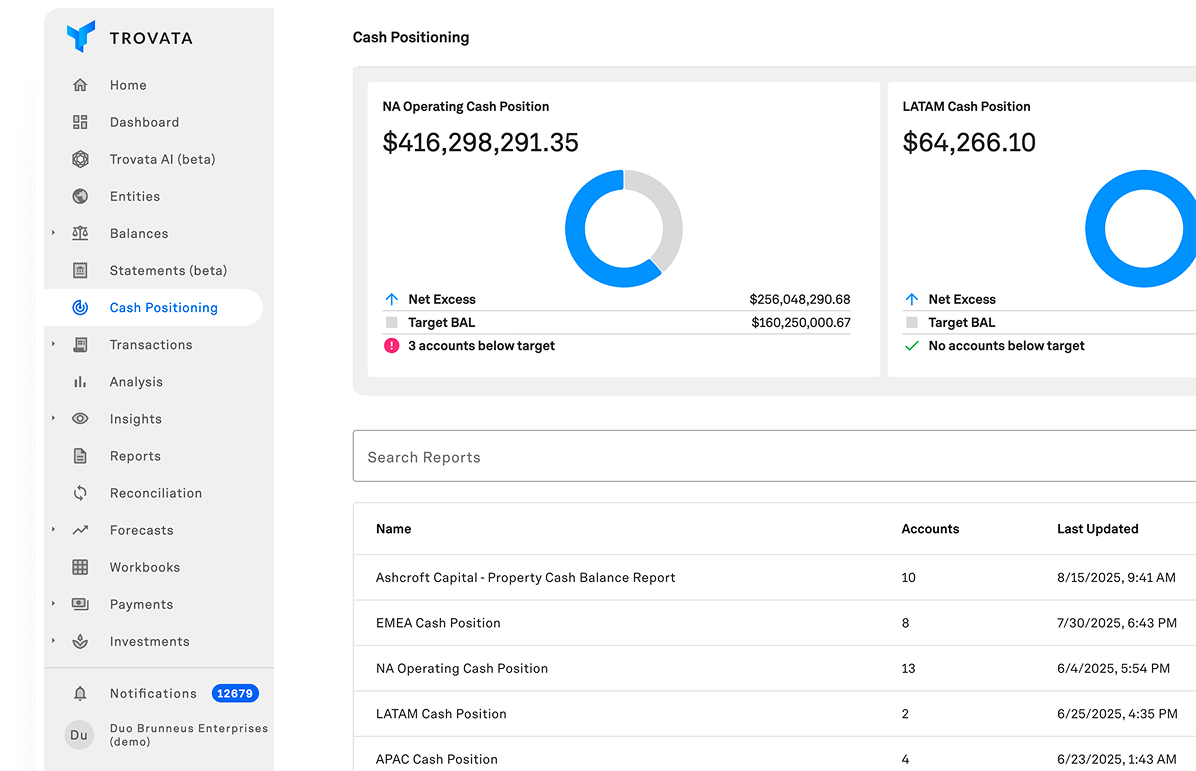Image resolution: width=1196 pixels, height=771 pixels.
Task: Open Workbooks using the table icon
Action: point(80,568)
